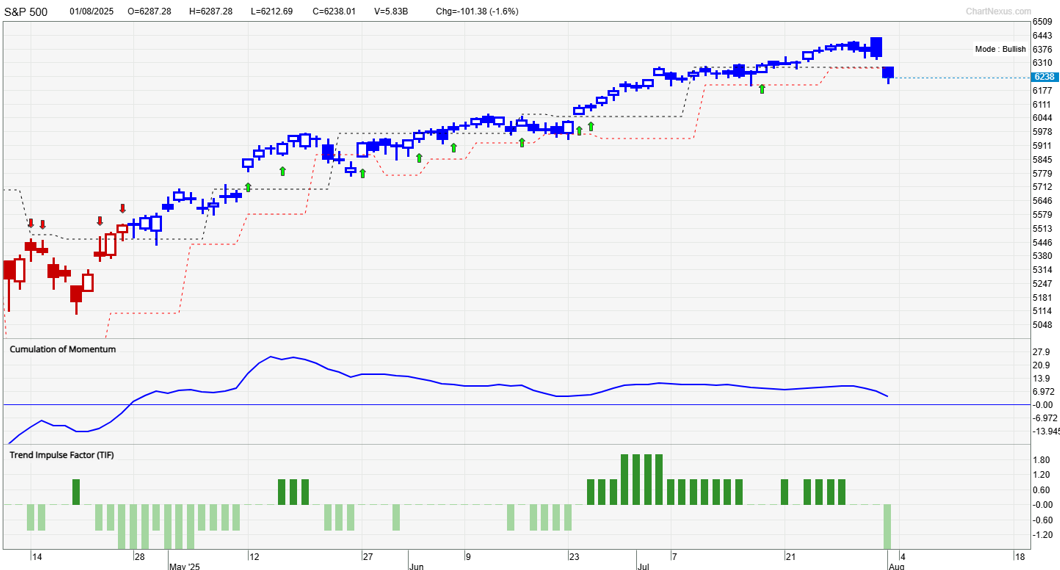Click the May '25 month label
The width and height of the screenshot is (1060, 570).
pyautogui.click(x=185, y=566)
